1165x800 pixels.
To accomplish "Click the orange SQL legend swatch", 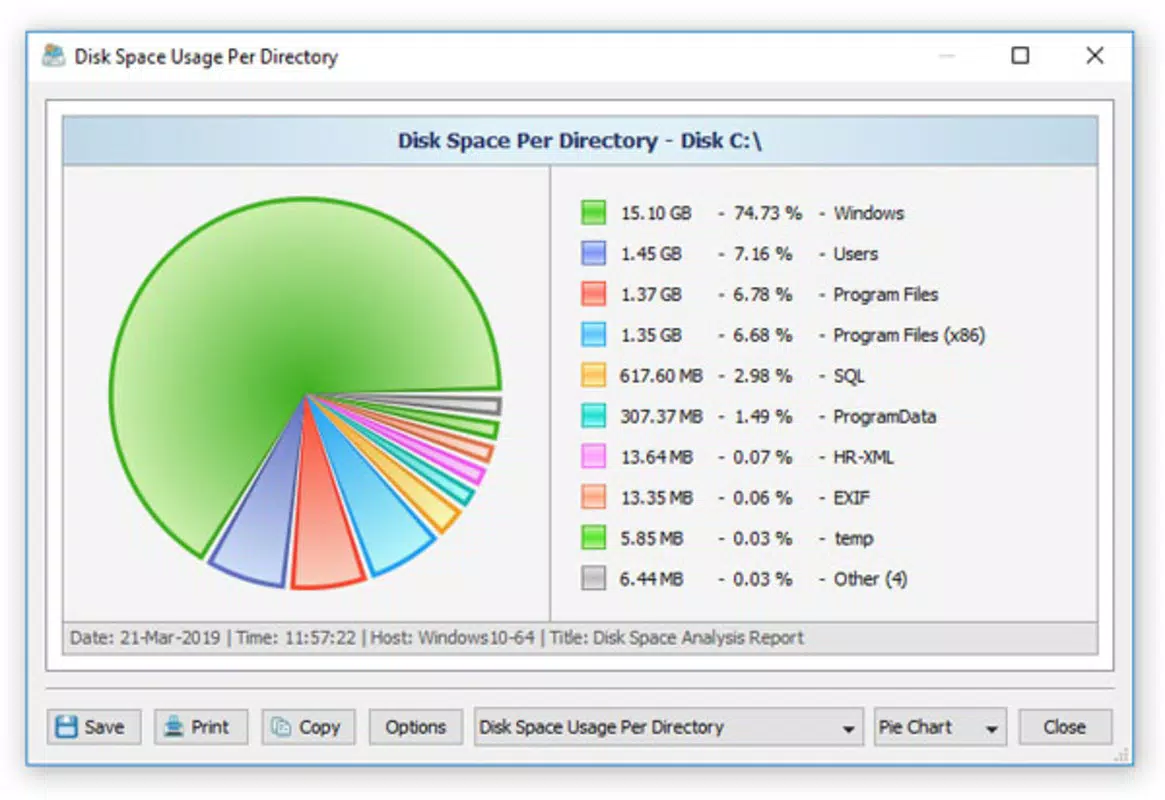I will pyautogui.click(x=593, y=375).
